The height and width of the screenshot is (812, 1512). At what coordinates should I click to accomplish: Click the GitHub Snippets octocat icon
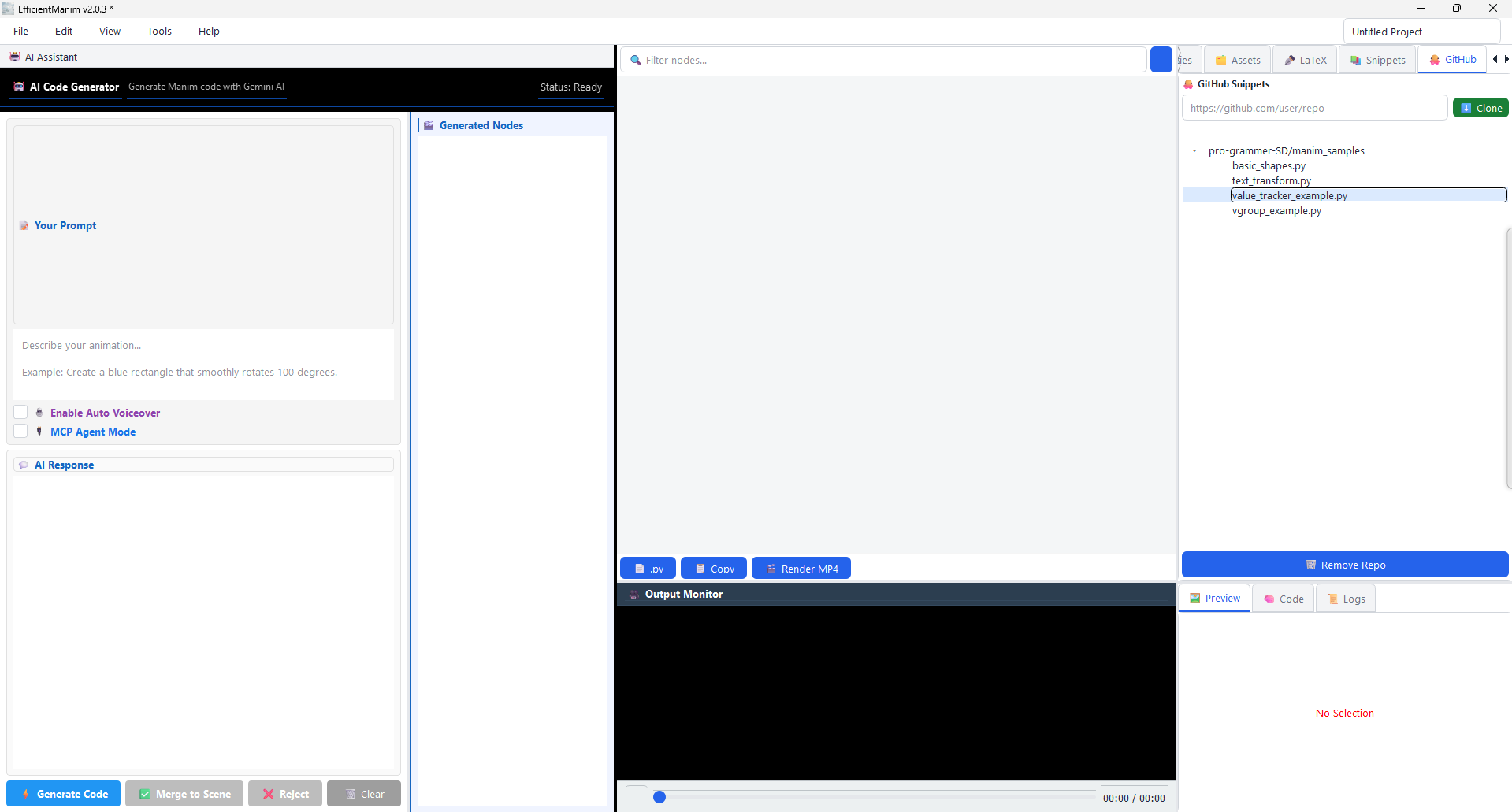pos(1188,84)
